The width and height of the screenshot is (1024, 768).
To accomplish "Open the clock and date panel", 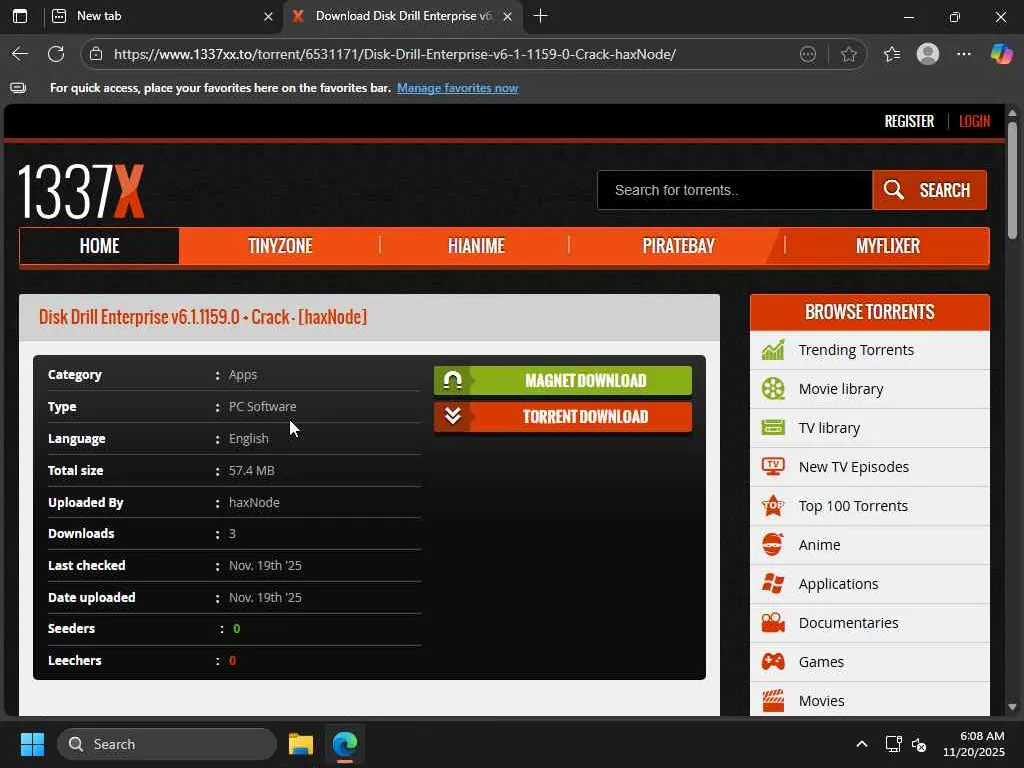I will tap(974, 744).
